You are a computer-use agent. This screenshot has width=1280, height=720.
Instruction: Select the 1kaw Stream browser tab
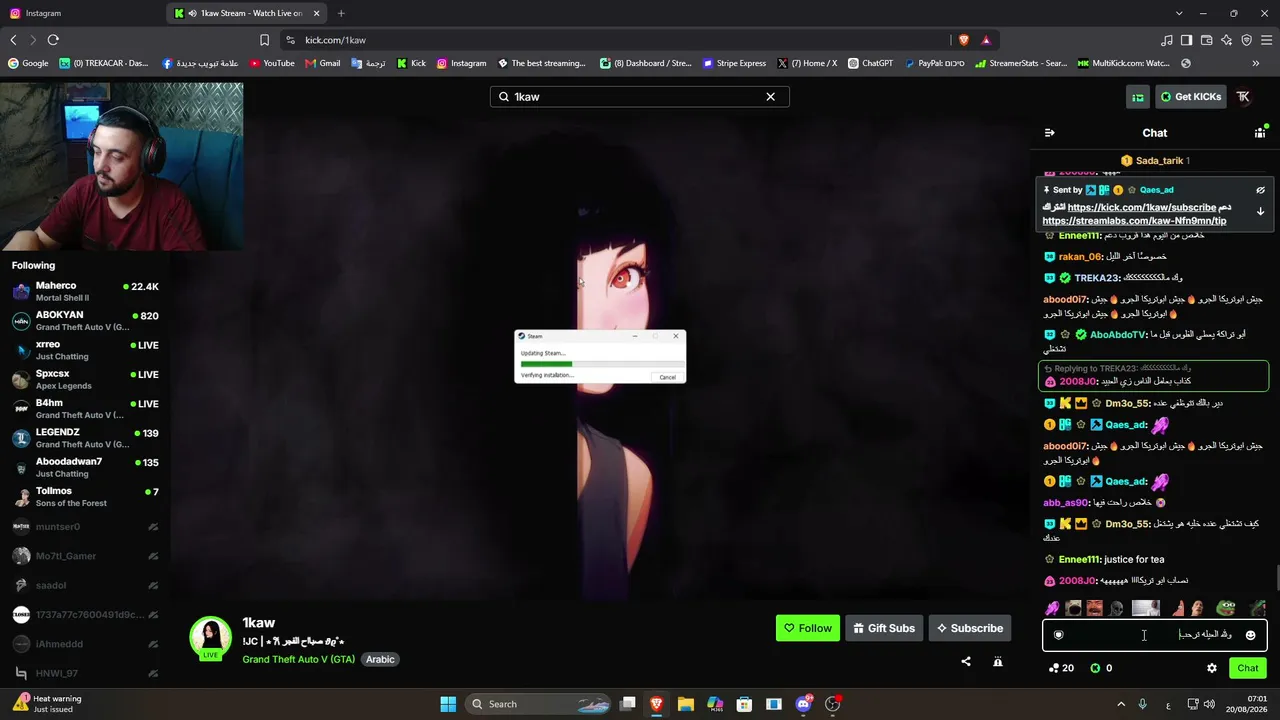click(247, 13)
